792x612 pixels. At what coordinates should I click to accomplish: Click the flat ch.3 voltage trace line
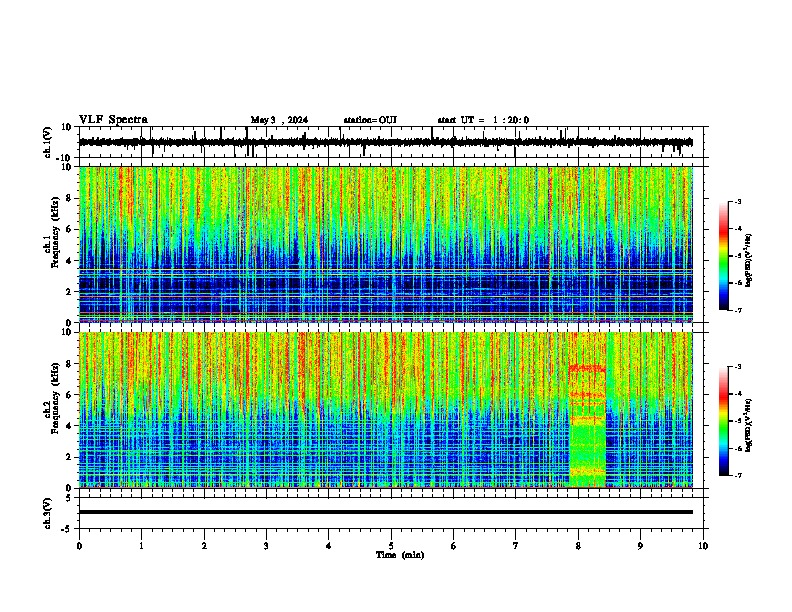coord(386,512)
